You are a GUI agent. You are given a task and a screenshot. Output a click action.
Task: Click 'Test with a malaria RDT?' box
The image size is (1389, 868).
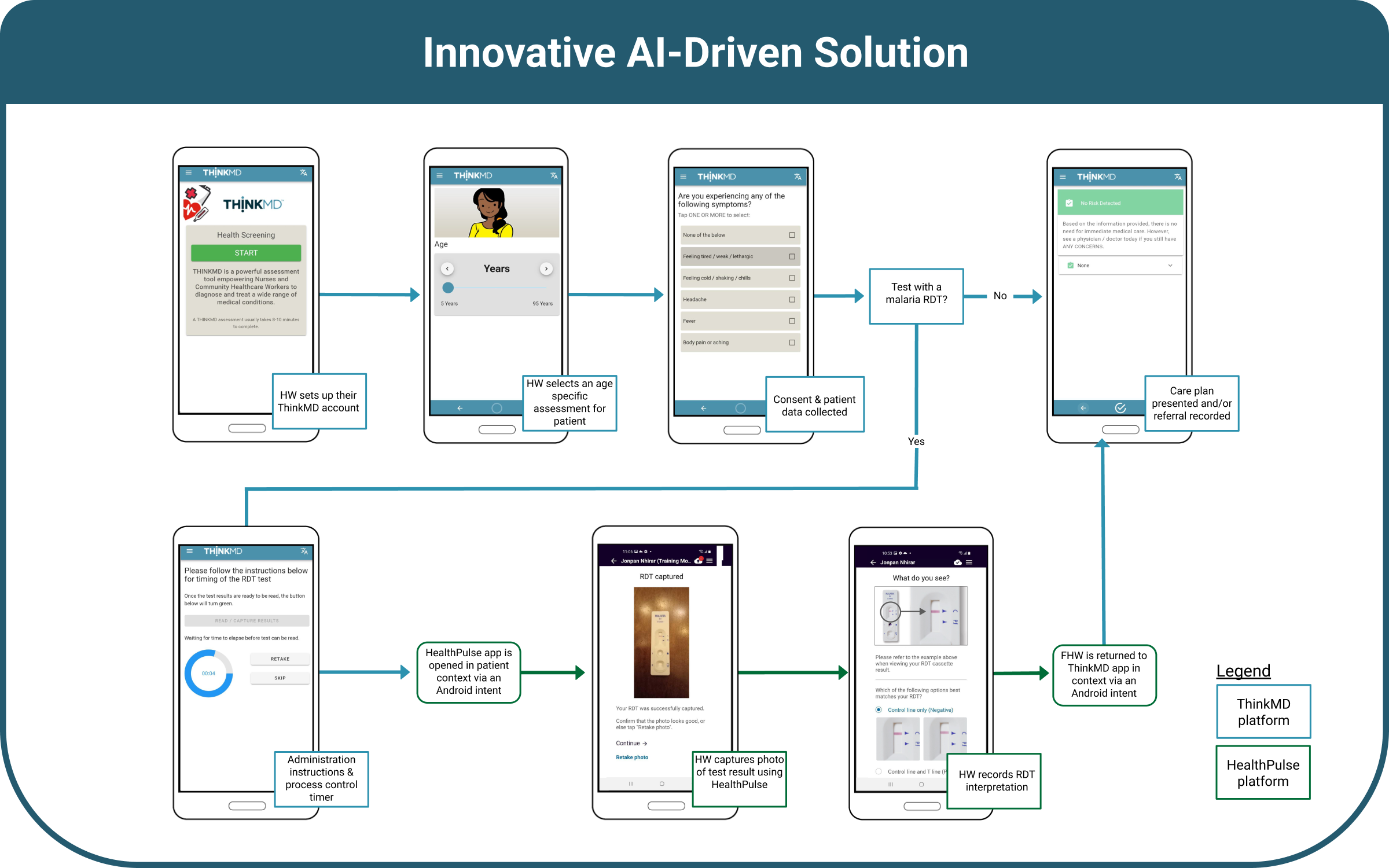tap(916, 296)
